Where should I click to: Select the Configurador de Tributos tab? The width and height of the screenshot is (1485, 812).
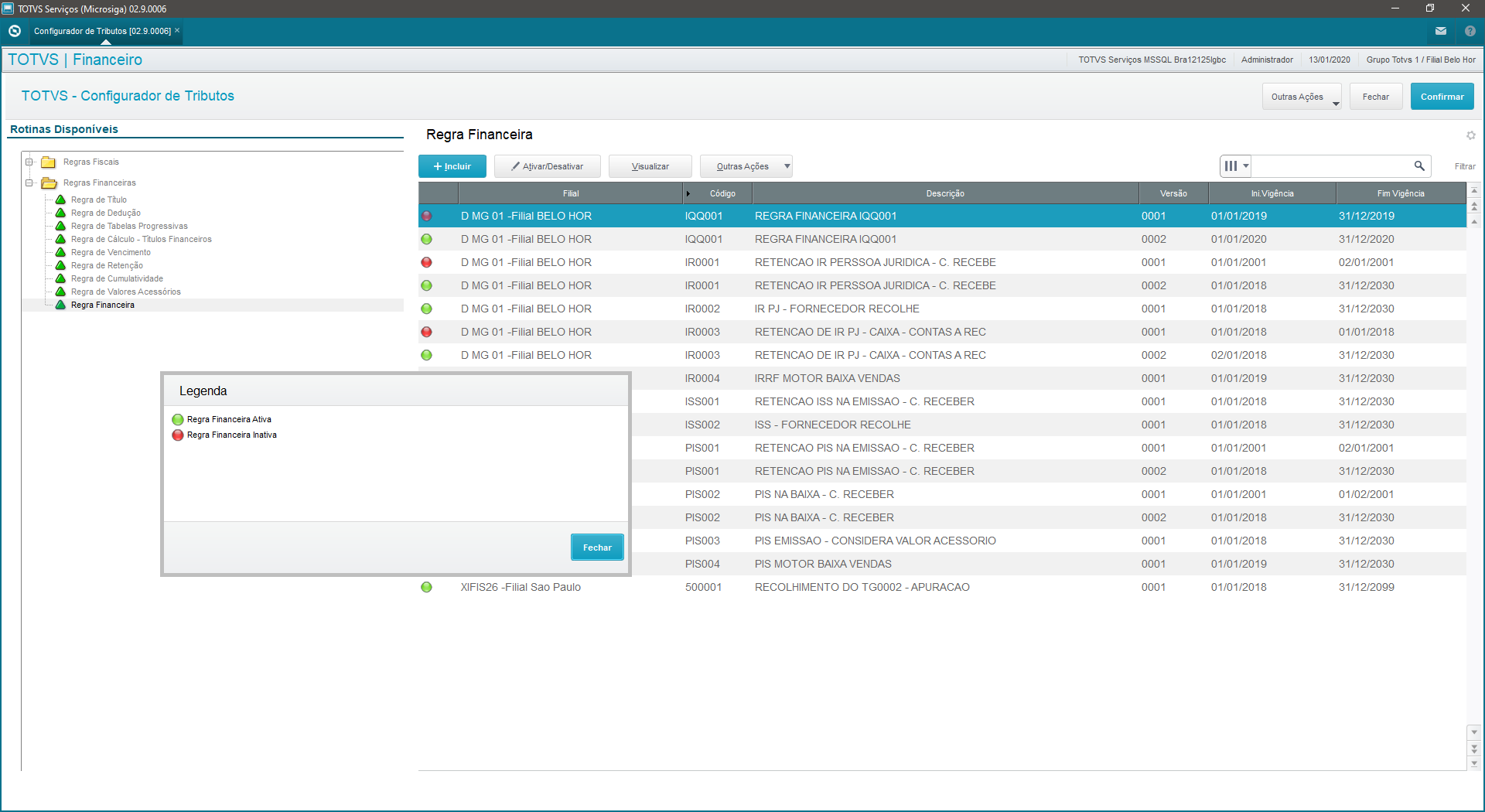(x=102, y=31)
